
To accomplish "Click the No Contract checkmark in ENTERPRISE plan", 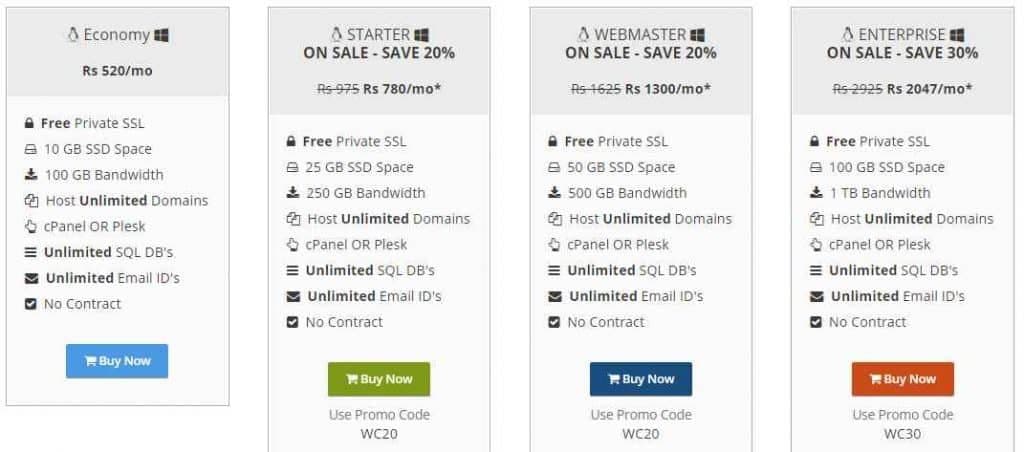I will (x=816, y=322).
